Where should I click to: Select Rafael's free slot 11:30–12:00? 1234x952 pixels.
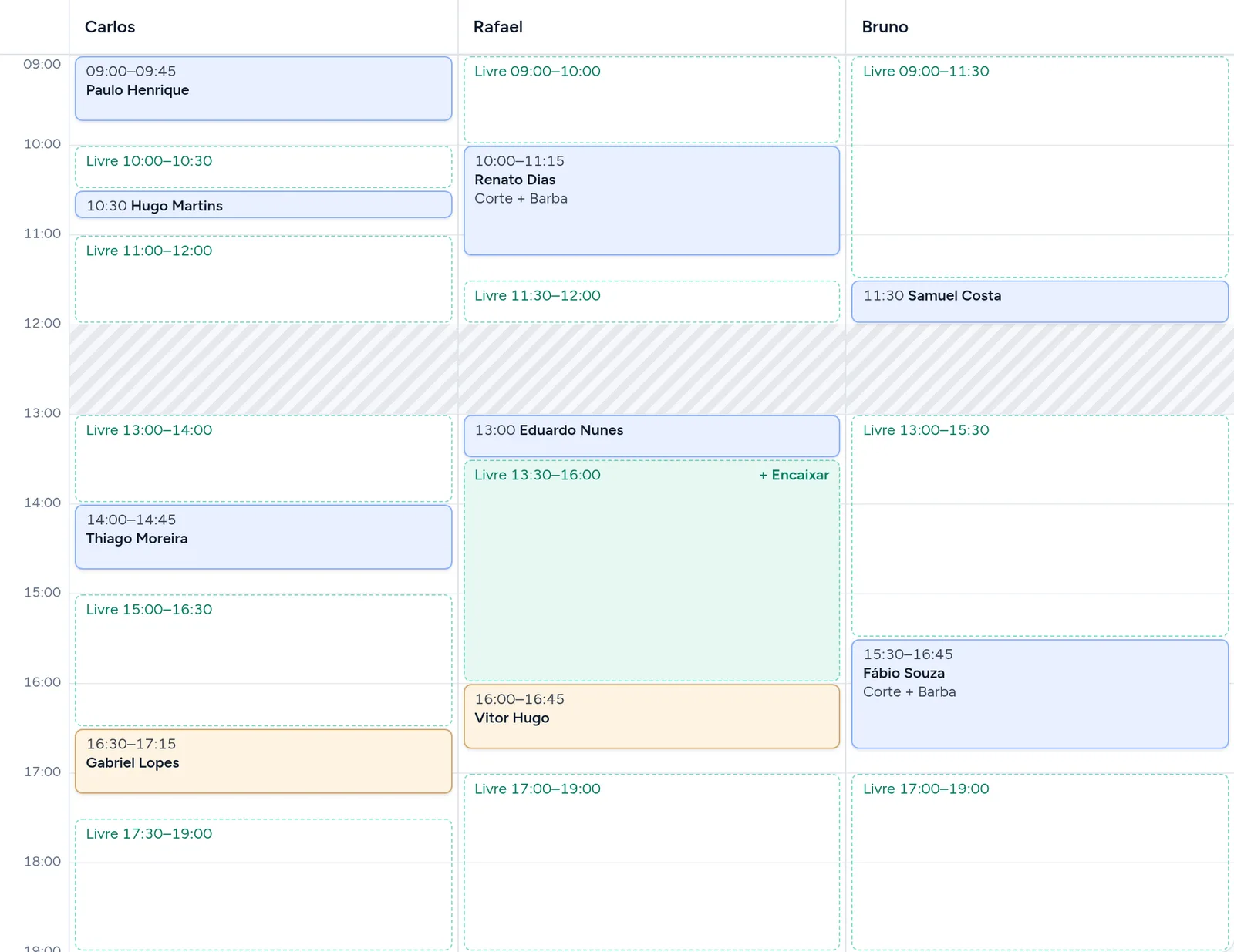tap(652, 301)
